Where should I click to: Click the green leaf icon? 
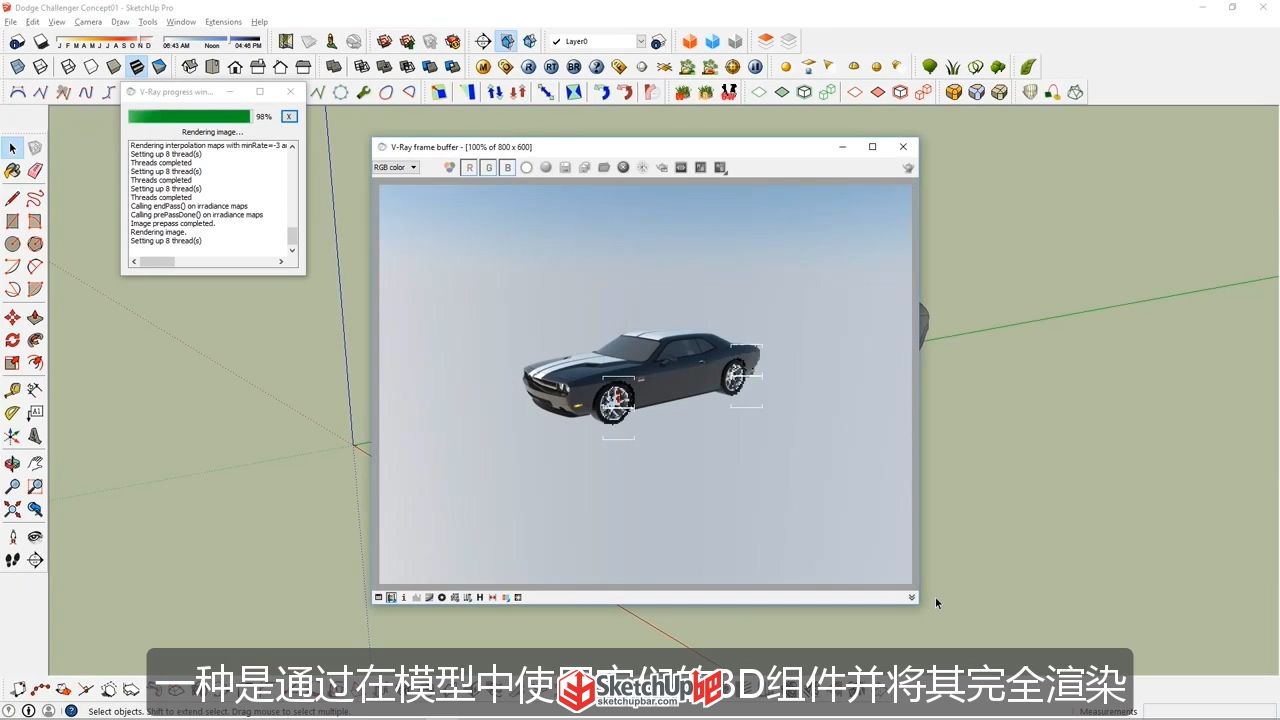point(1028,67)
